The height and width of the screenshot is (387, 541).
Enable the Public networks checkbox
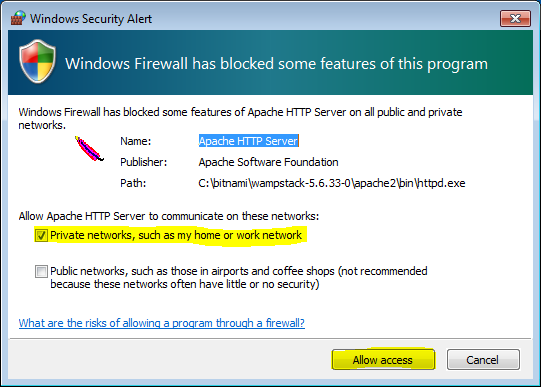click(41, 271)
